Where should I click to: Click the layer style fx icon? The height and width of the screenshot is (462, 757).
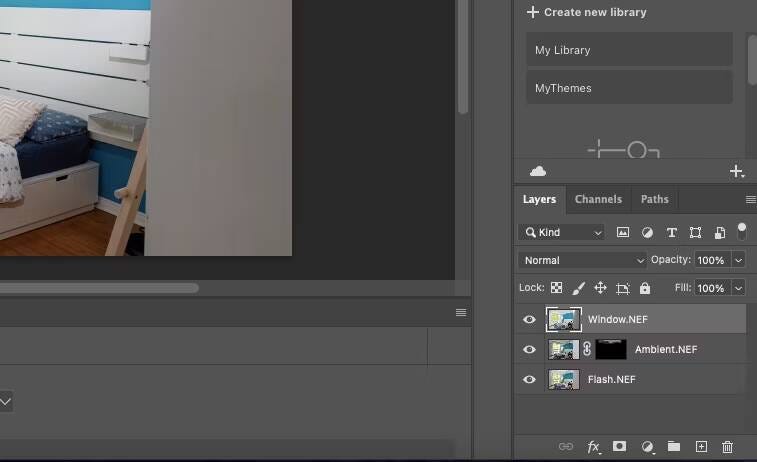pos(593,447)
